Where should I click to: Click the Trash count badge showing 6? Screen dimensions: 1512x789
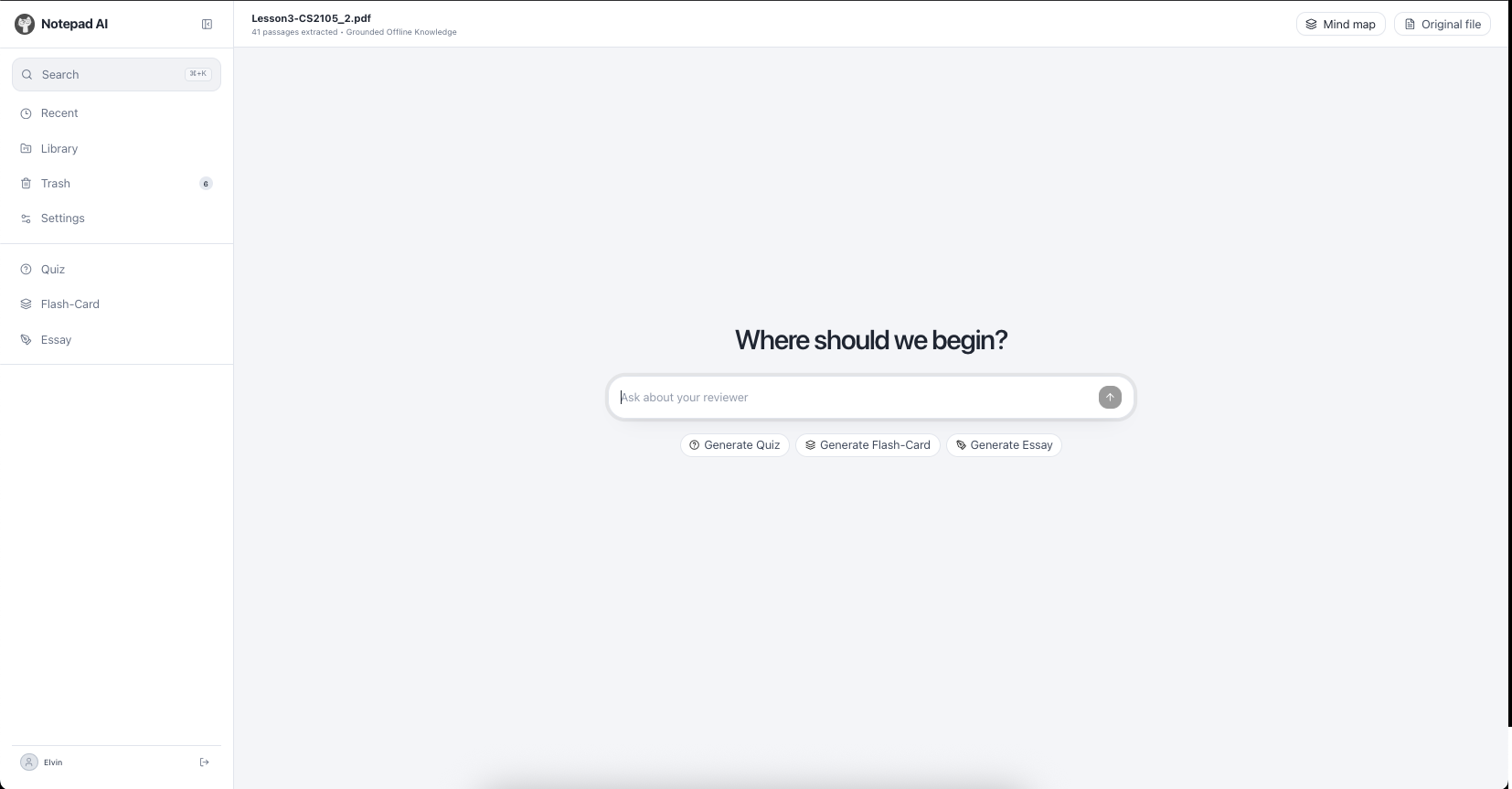coord(206,184)
